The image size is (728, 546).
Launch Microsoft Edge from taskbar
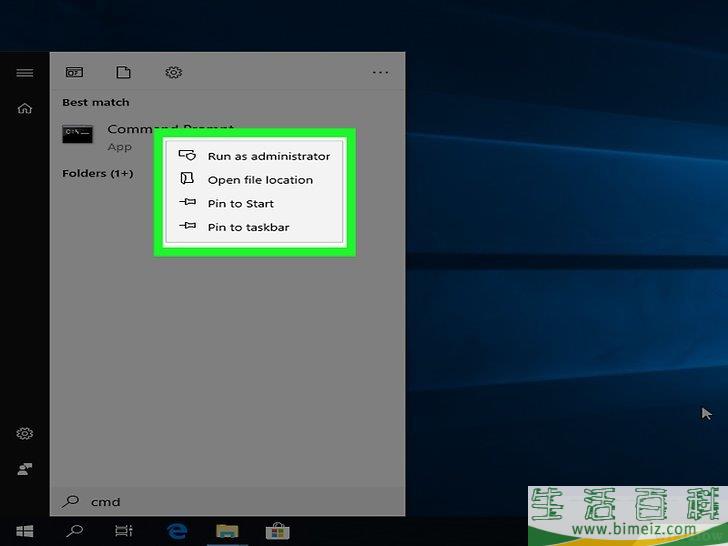[178, 531]
